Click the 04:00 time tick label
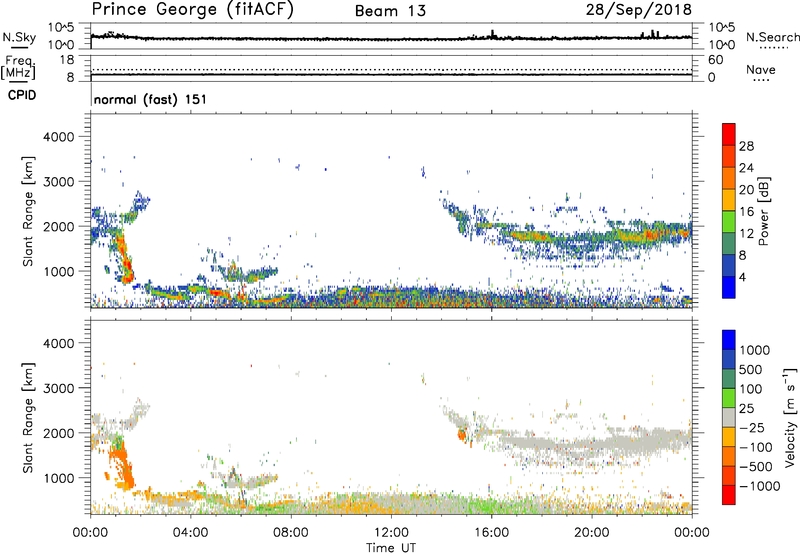 pyautogui.click(x=190, y=533)
